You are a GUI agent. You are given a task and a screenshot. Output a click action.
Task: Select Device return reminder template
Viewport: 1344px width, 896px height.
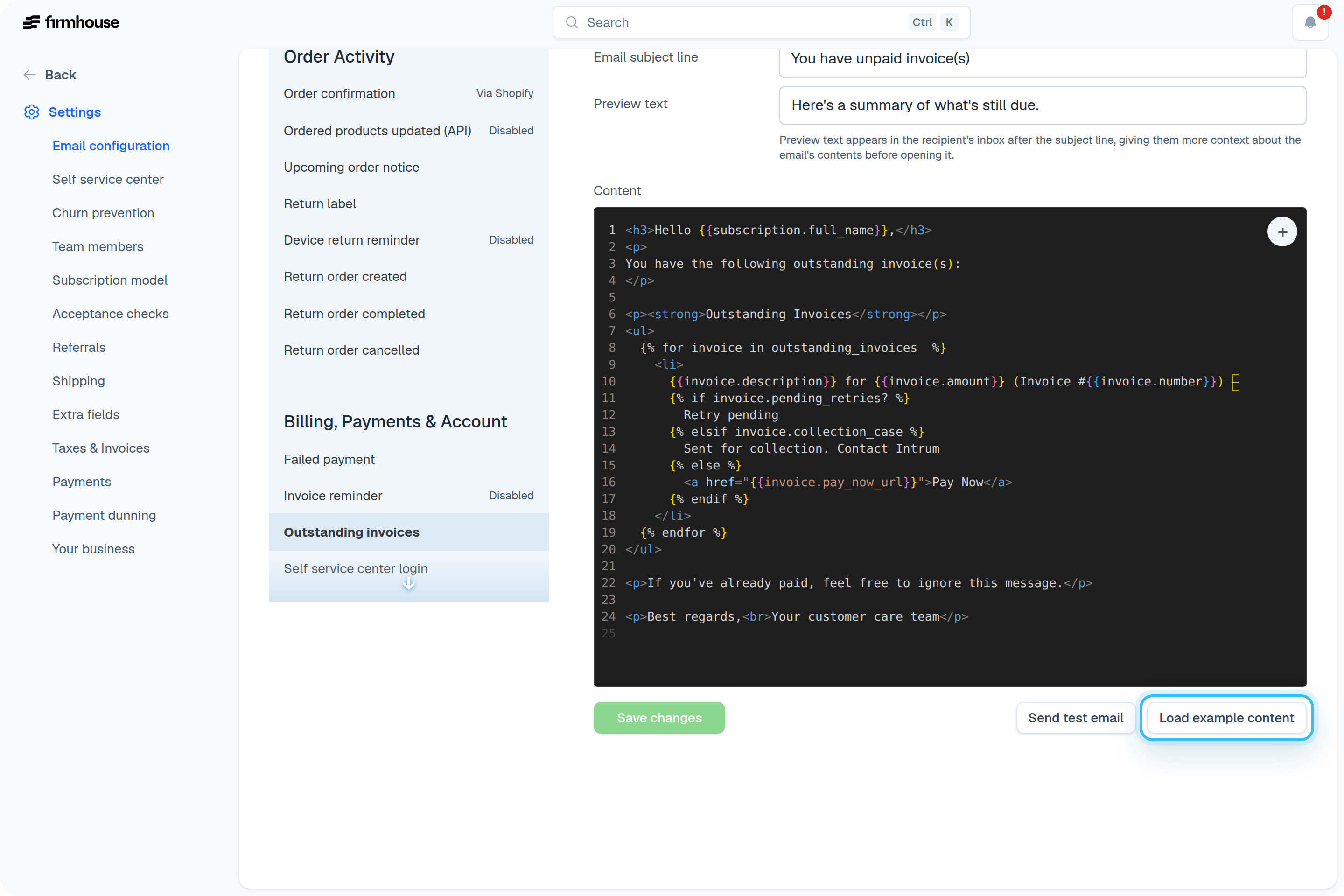(x=409, y=240)
